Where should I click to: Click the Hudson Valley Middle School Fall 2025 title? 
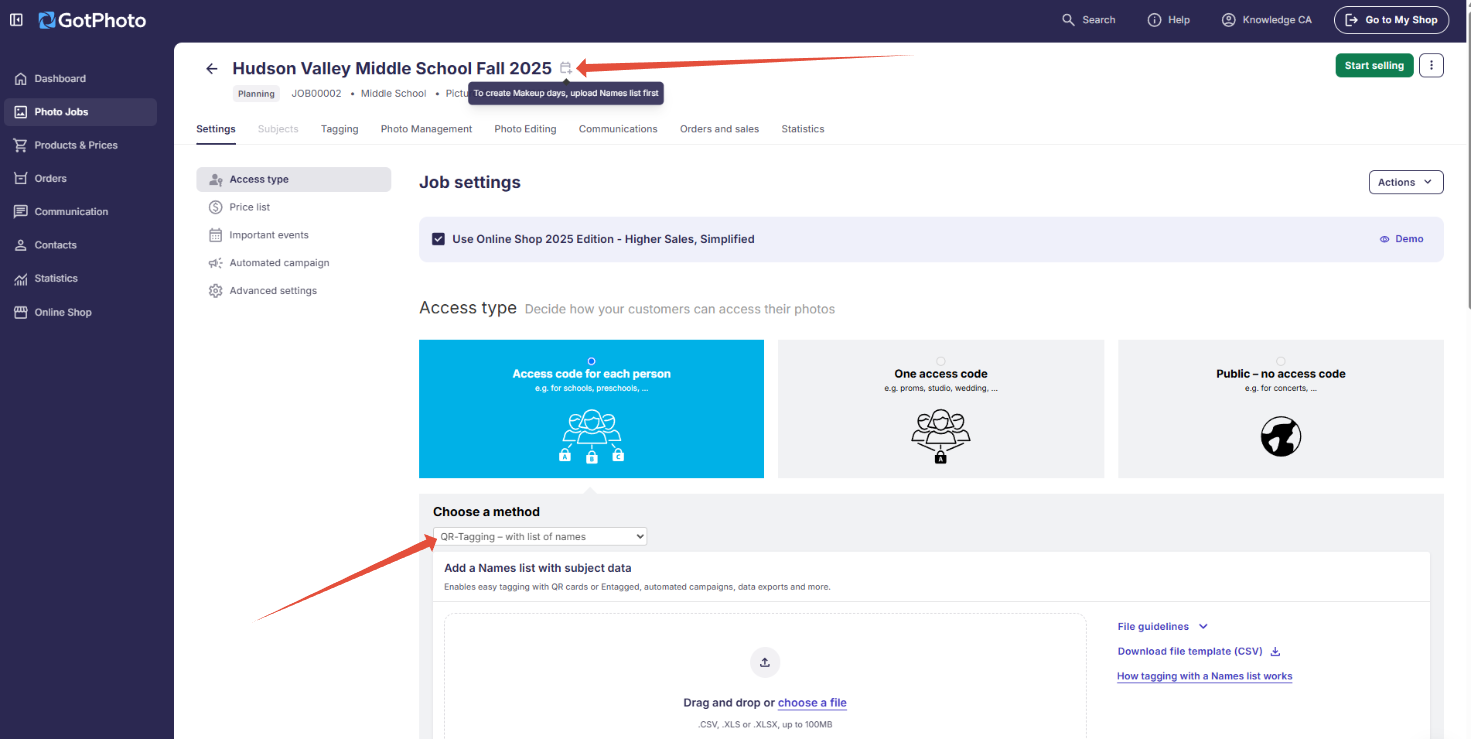point(392,69)
